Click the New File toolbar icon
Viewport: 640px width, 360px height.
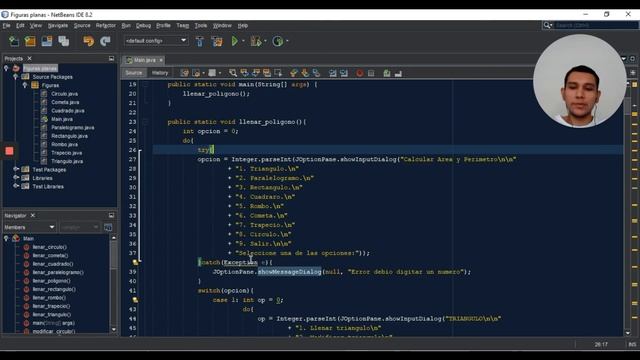[x=14, y=41]
